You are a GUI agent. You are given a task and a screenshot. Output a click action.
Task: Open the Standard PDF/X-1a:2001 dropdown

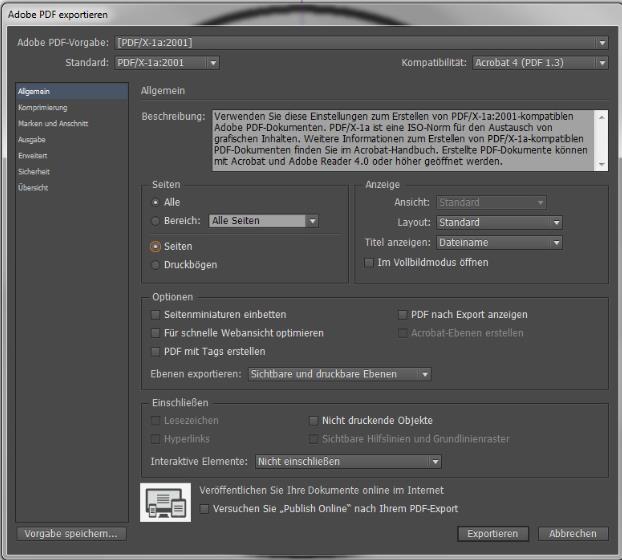[x=167, y=63]
